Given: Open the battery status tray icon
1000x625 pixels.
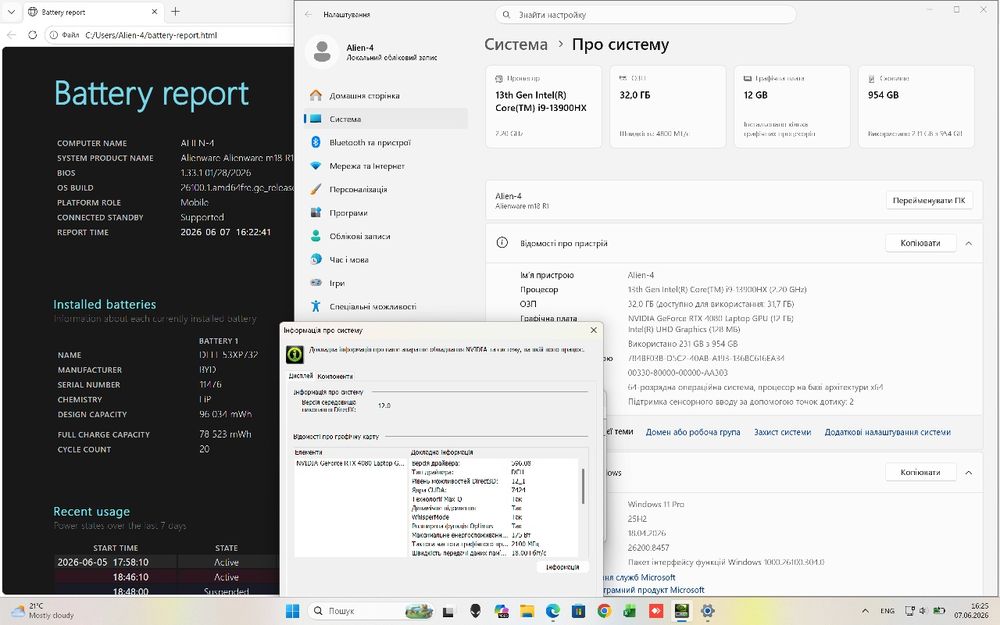Looking at the screenshot, I should tap(939, 611).
